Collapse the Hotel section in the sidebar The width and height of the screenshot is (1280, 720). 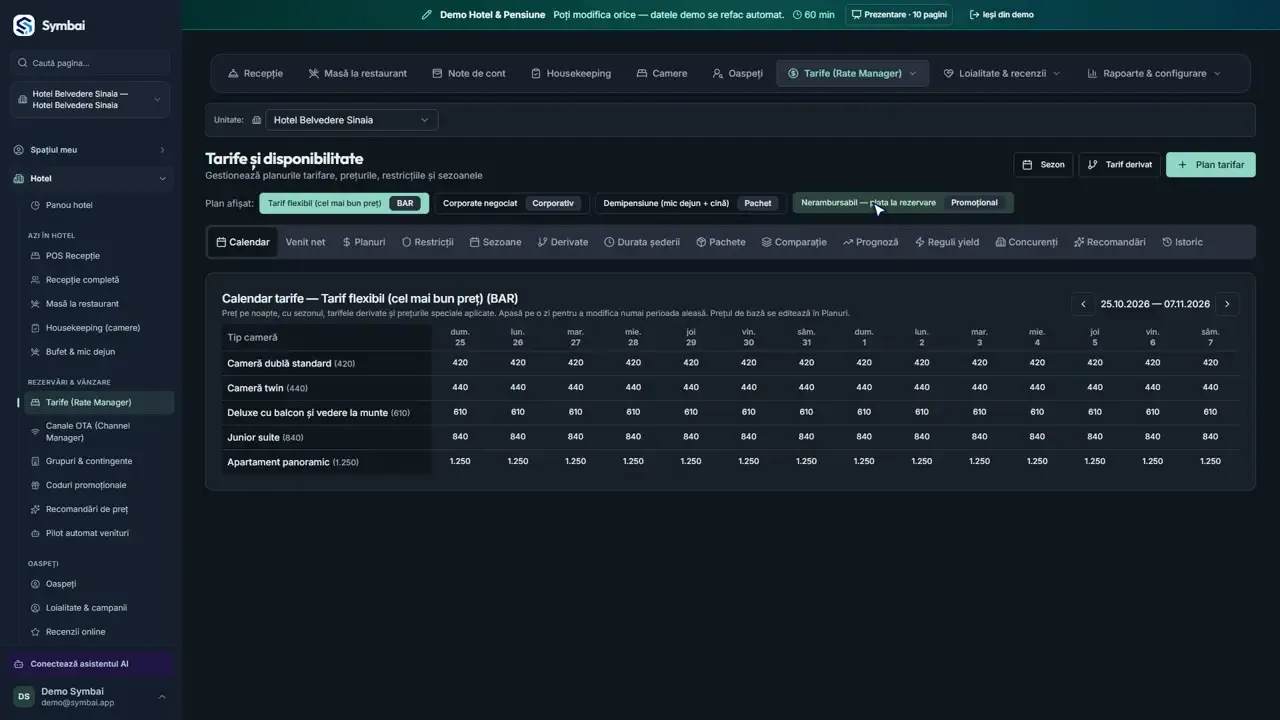point(90,179)
